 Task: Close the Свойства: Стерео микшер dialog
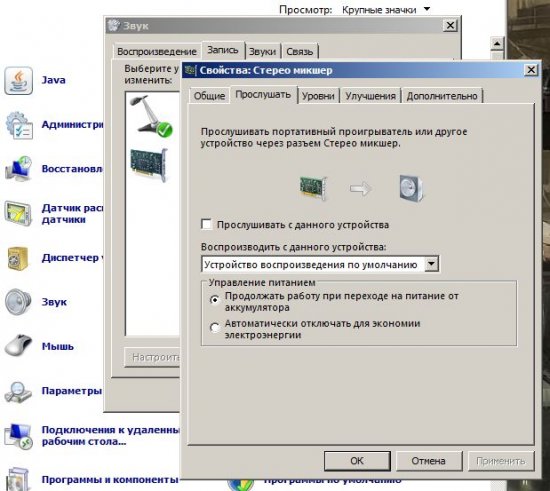[531, 70]
